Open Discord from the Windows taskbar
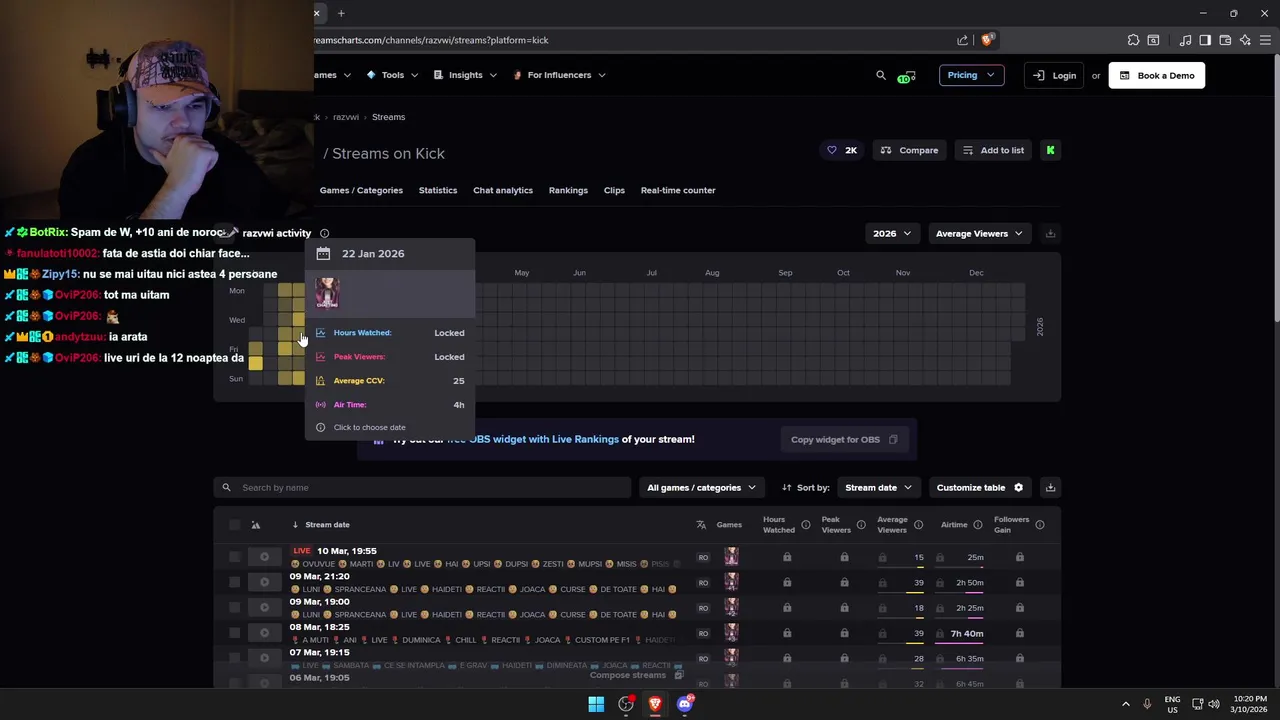The width and height of the screenshot is (1280, 720). click(x=685, y=704)
